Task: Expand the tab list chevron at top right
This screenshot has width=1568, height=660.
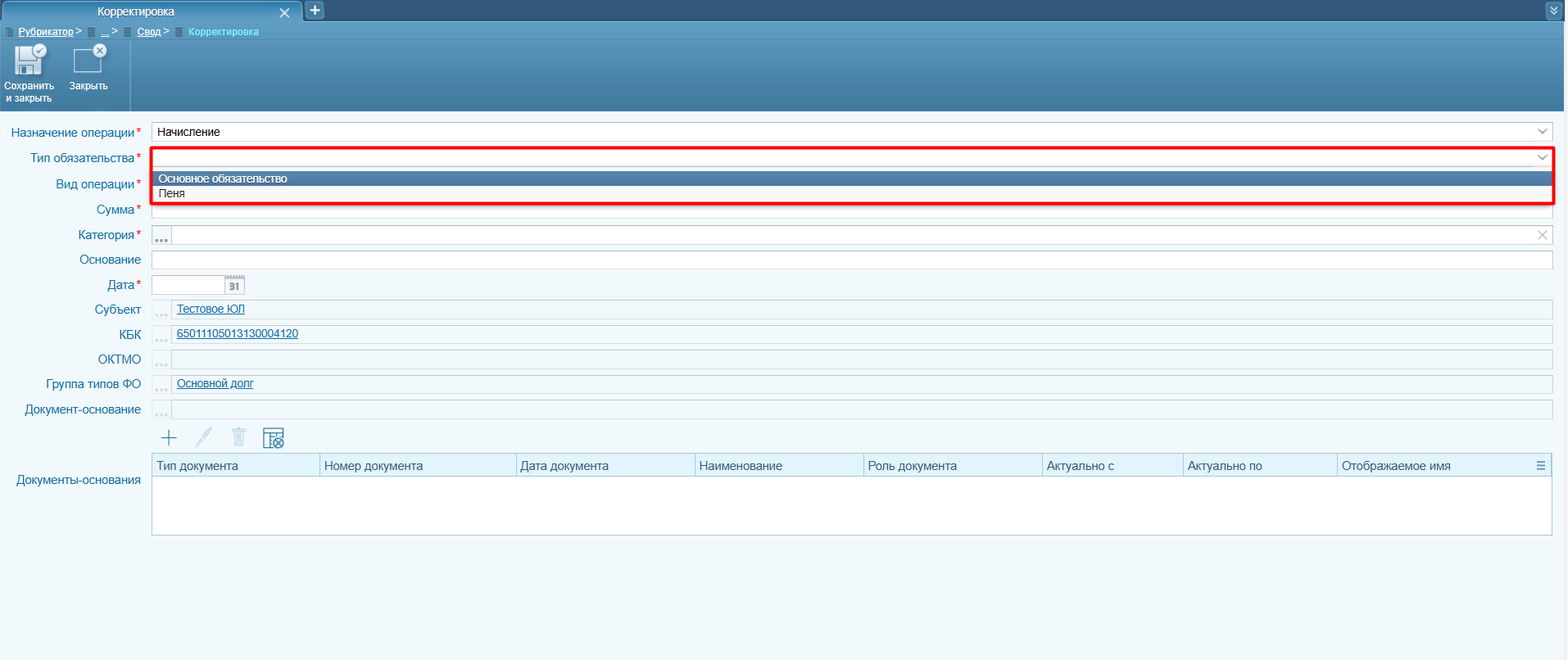Action: 1553,11
